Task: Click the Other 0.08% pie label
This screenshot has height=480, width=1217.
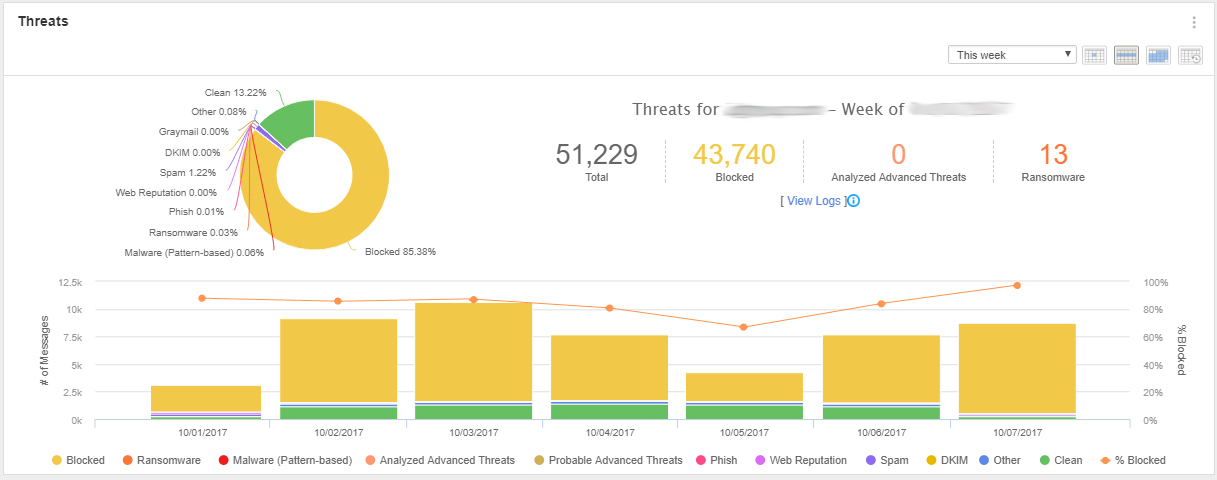Action: click(219, 111)
